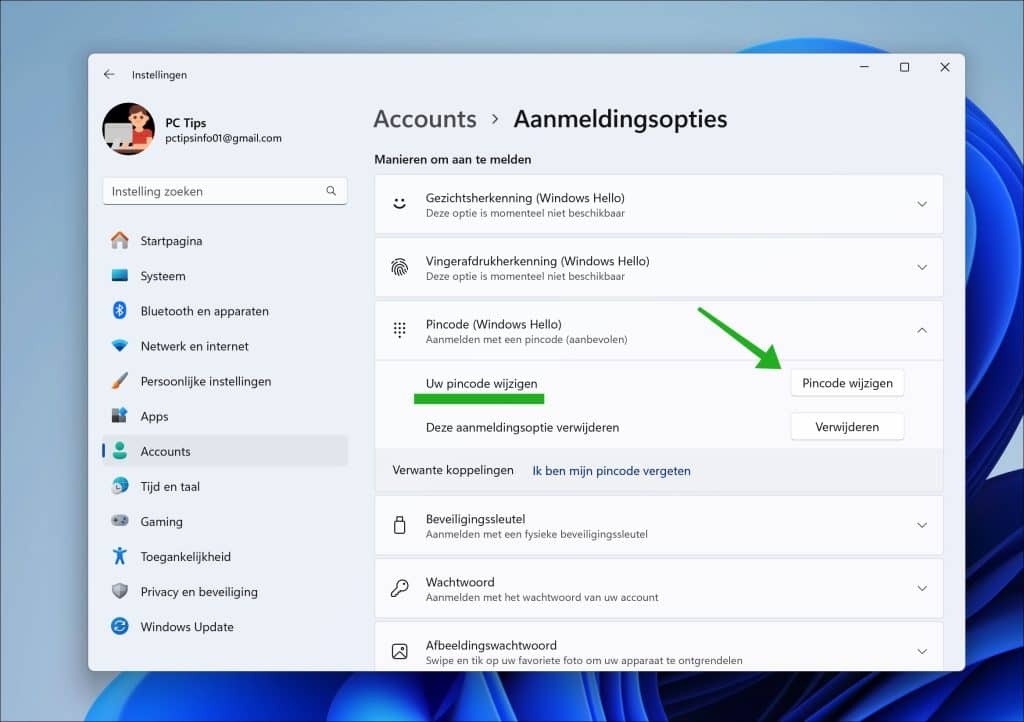Click the Instelling zoeken search field
1024x722 pixels.
[225, 191]
